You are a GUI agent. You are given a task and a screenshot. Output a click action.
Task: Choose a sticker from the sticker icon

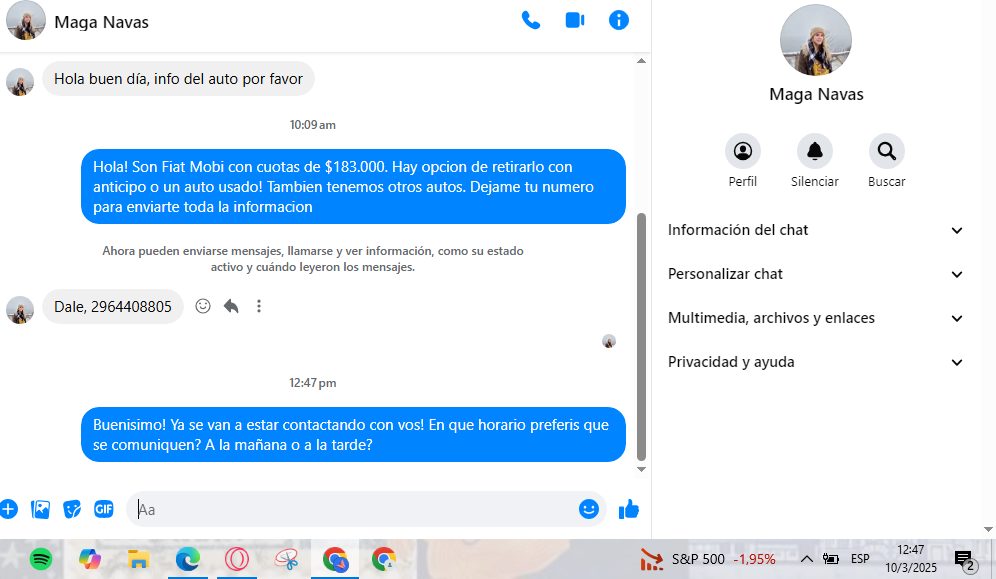[72, 509]
